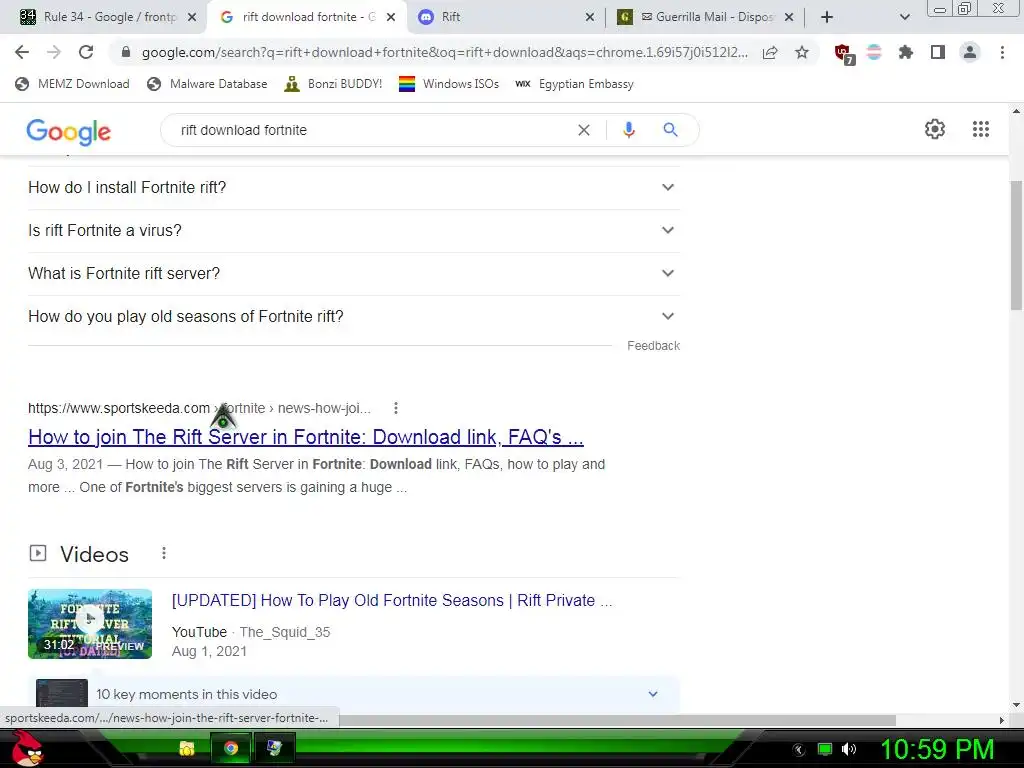1024x768 pixels.
Task: Click the green monitor tray icon
Action: (825, 749)
